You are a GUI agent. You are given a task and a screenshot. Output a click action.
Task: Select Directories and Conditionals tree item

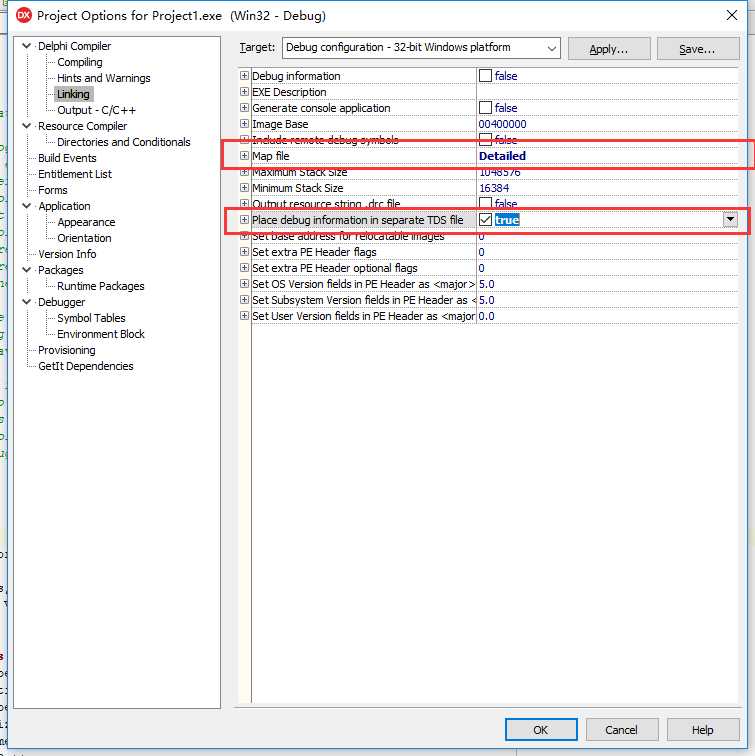pos(123,142)
